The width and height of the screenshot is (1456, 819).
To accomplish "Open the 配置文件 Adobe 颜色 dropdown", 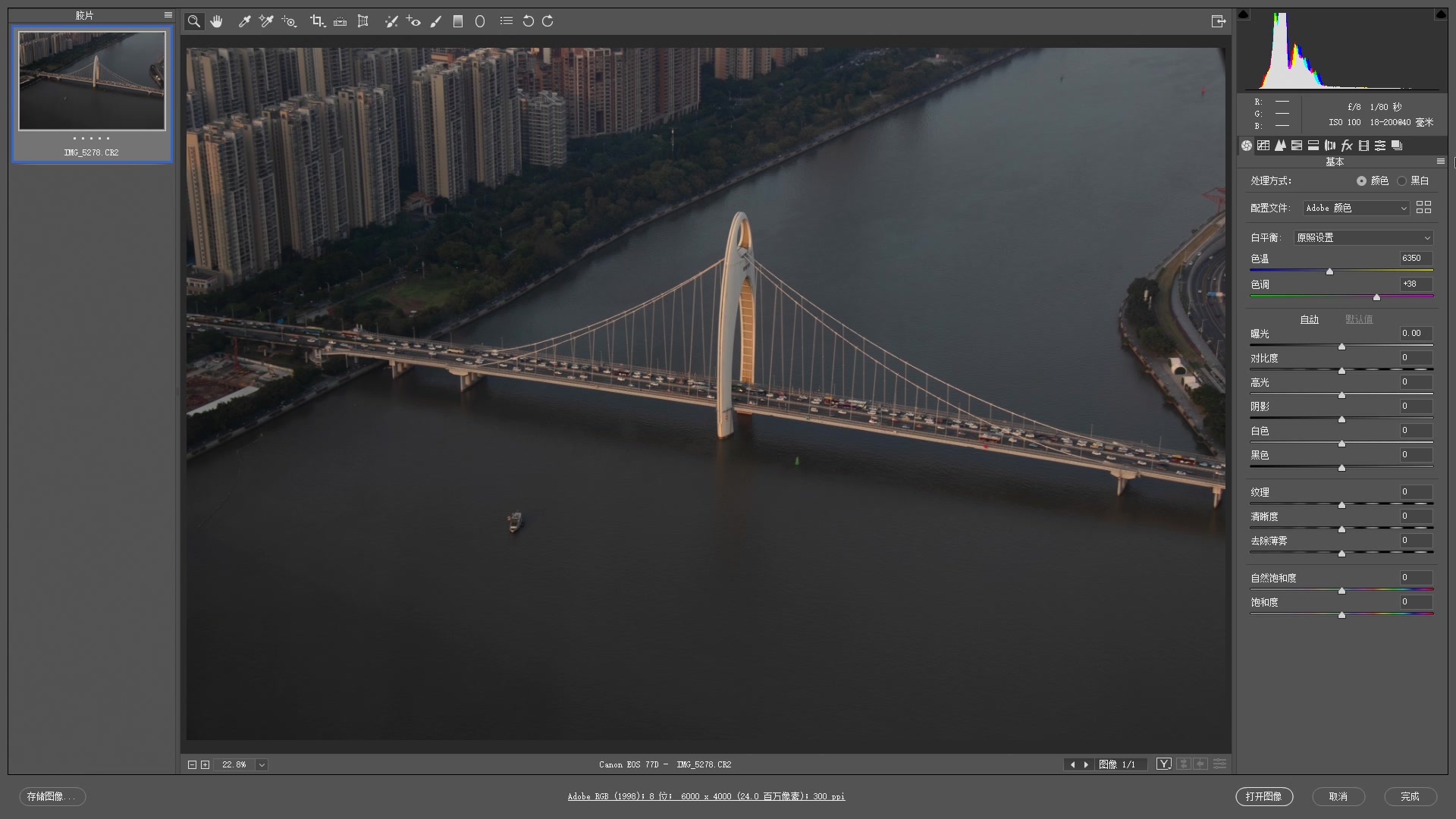I will point(1355,208).
